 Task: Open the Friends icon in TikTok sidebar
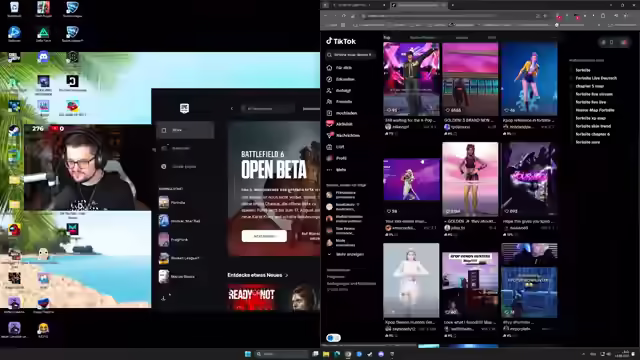pyautogui.click(x=329, y=102)
